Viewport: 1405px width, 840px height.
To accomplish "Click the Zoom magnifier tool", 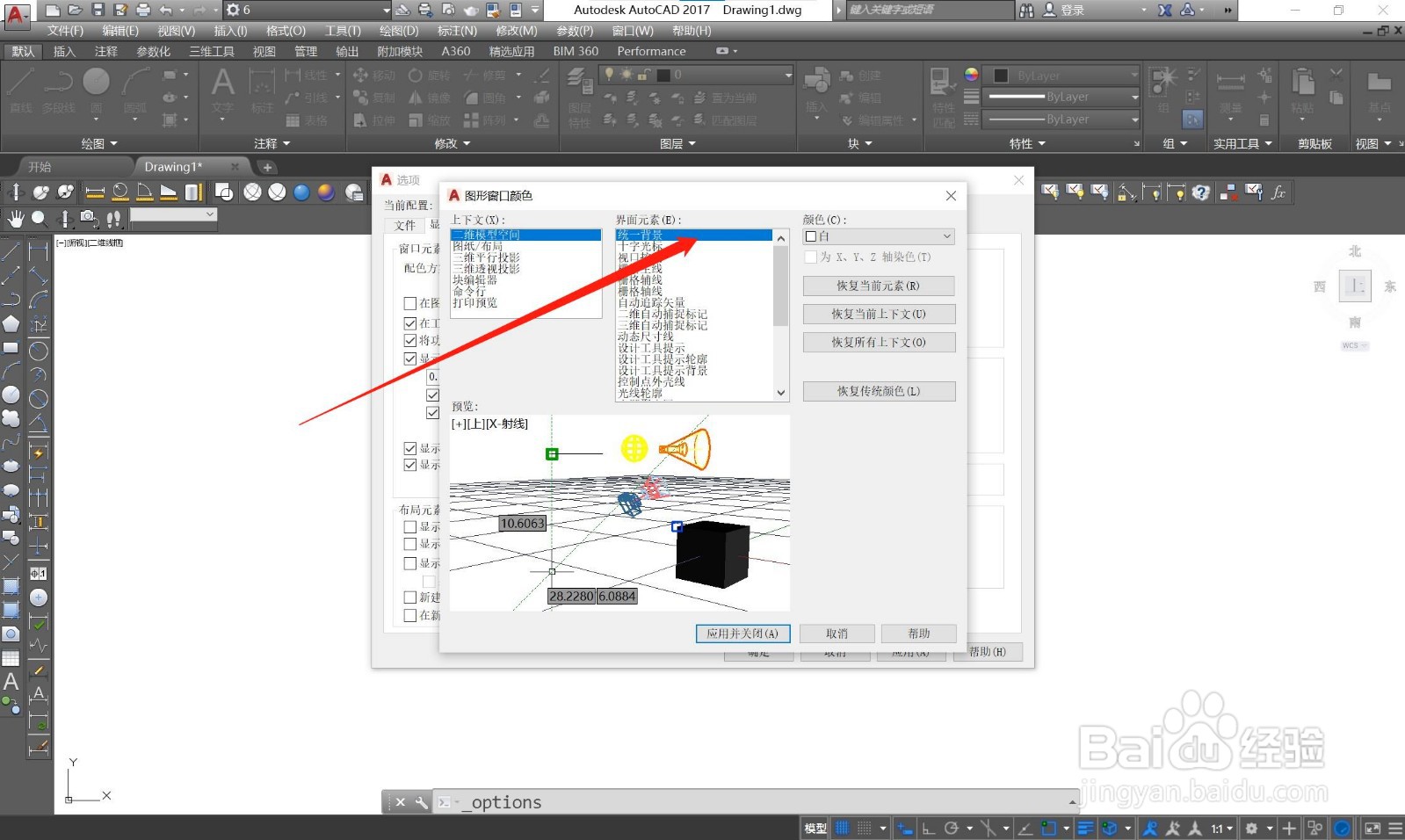I will tap(40, 217).
